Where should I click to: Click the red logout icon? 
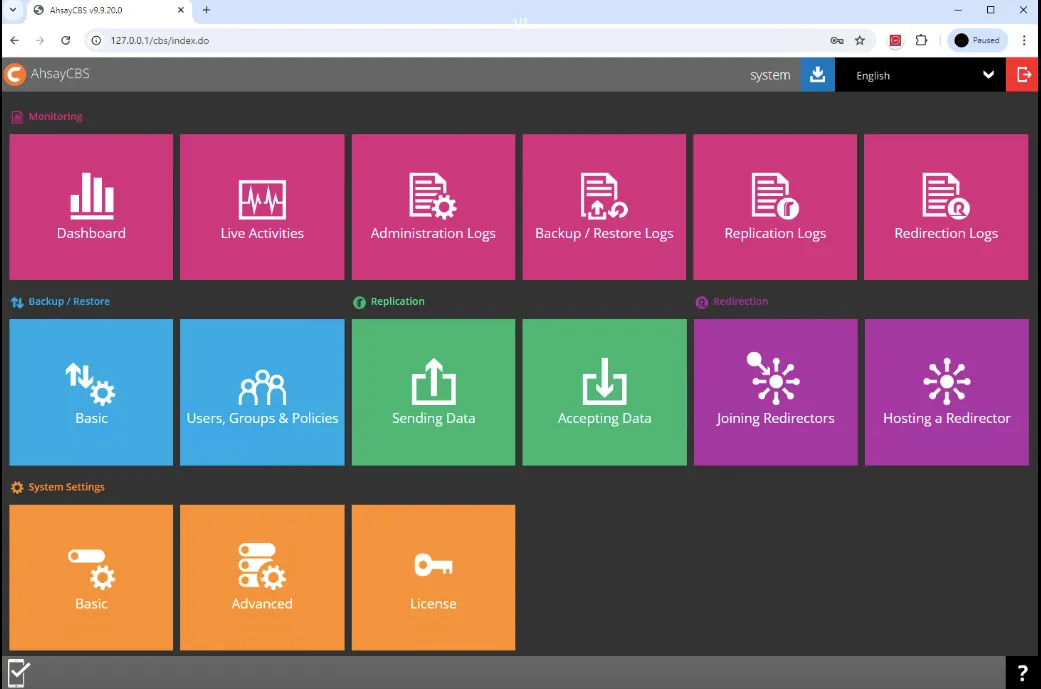(1022, 74)
